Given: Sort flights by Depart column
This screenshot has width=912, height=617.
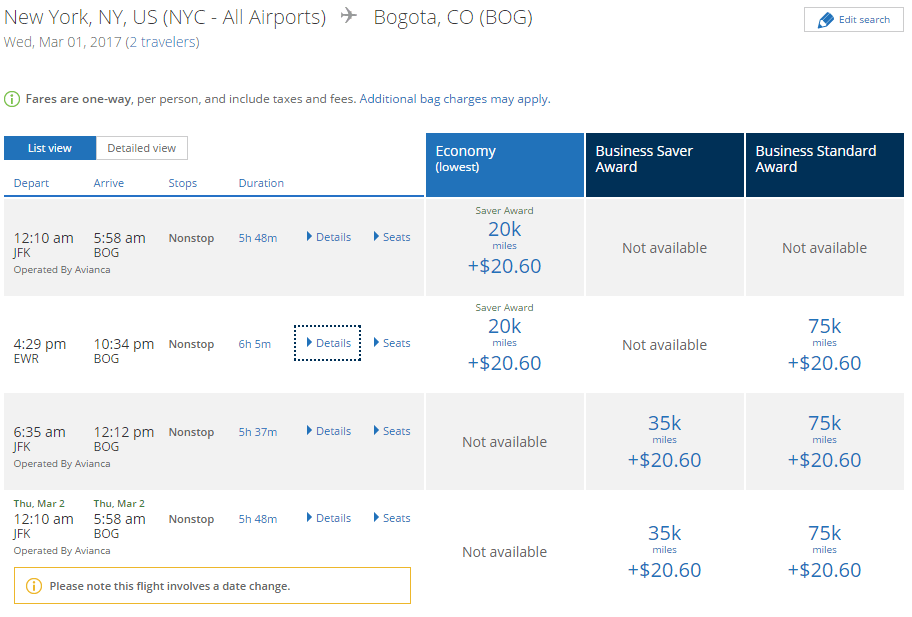Looking at the screenshot, I should (31, 183).
